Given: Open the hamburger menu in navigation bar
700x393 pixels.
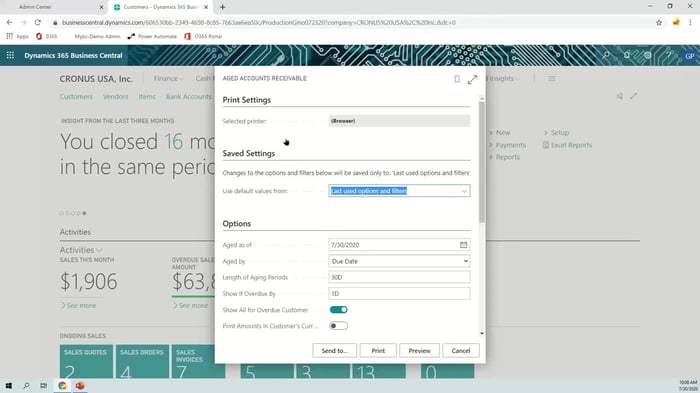Looking at the screenshot, I should [552, 79].
